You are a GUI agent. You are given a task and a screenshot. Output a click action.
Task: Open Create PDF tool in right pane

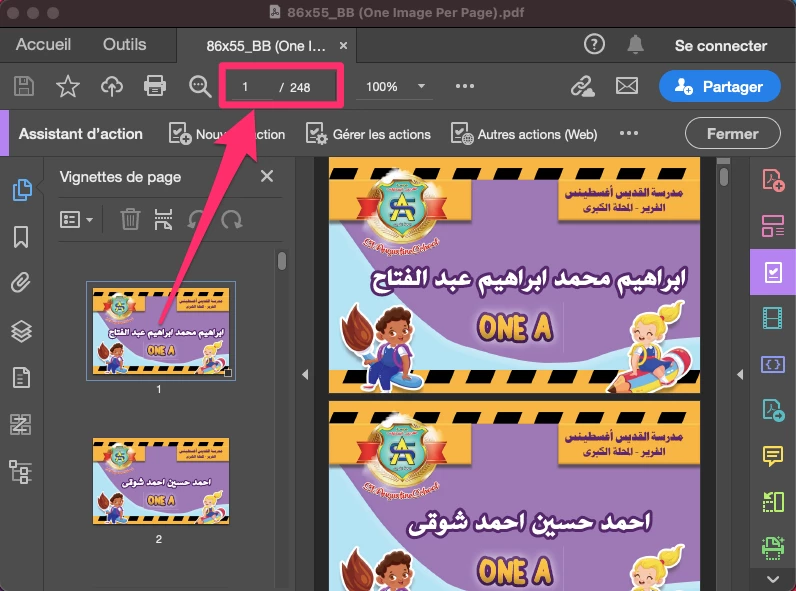coord(773,180)
